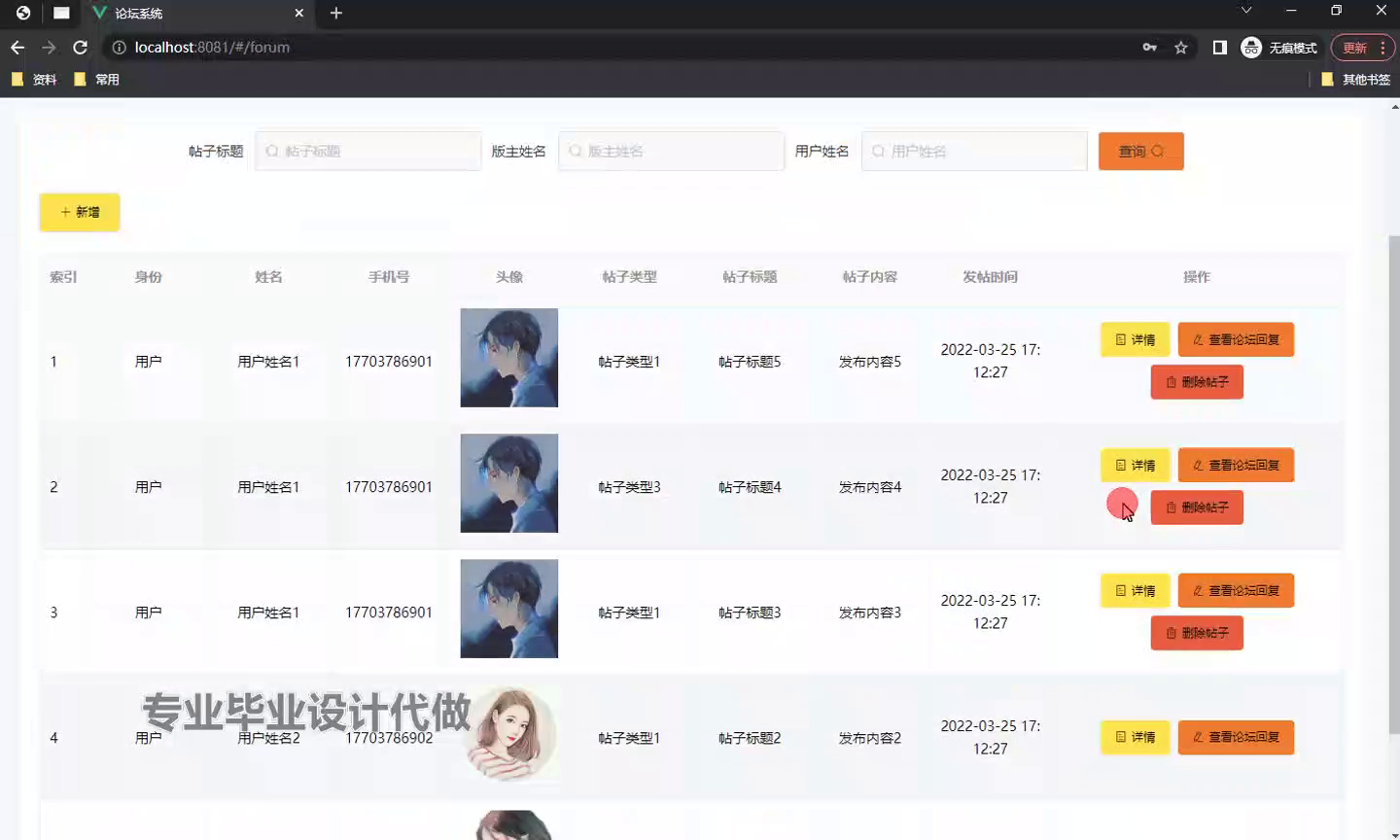
Task: Open saved passwords key icon
Action: tap(1149, 47)
